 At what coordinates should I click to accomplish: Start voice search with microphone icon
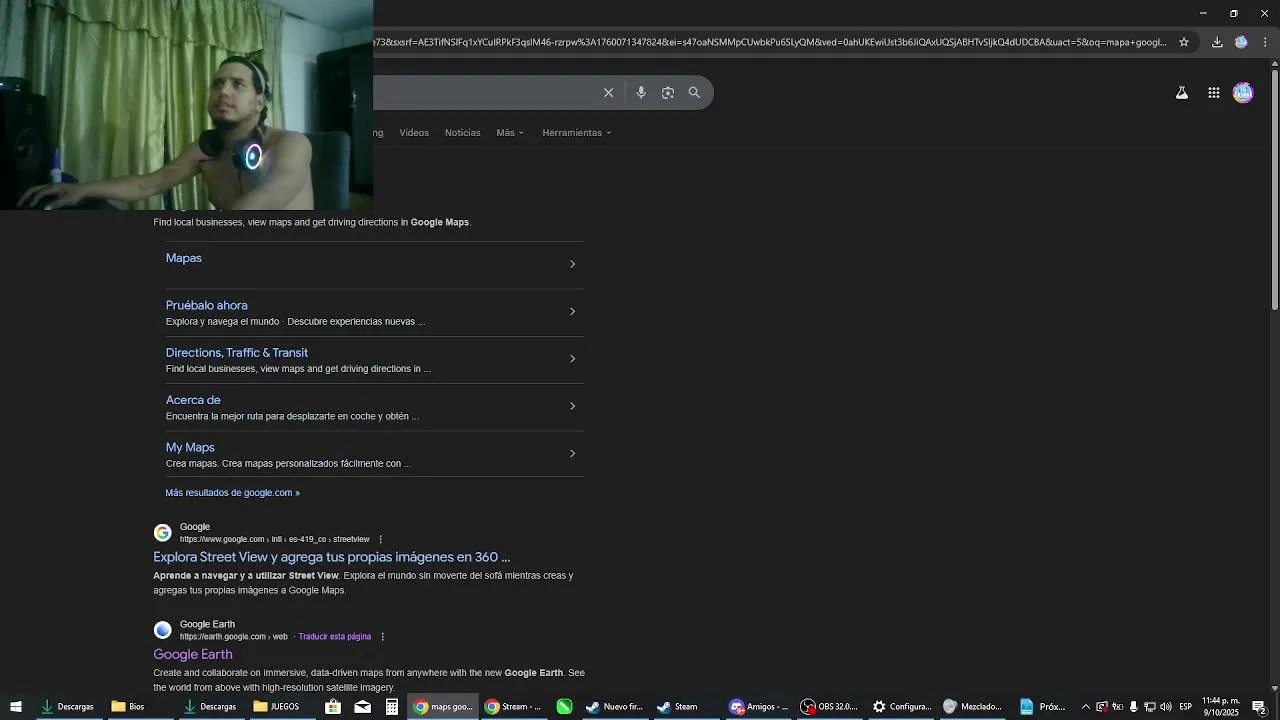click(641, 93)
